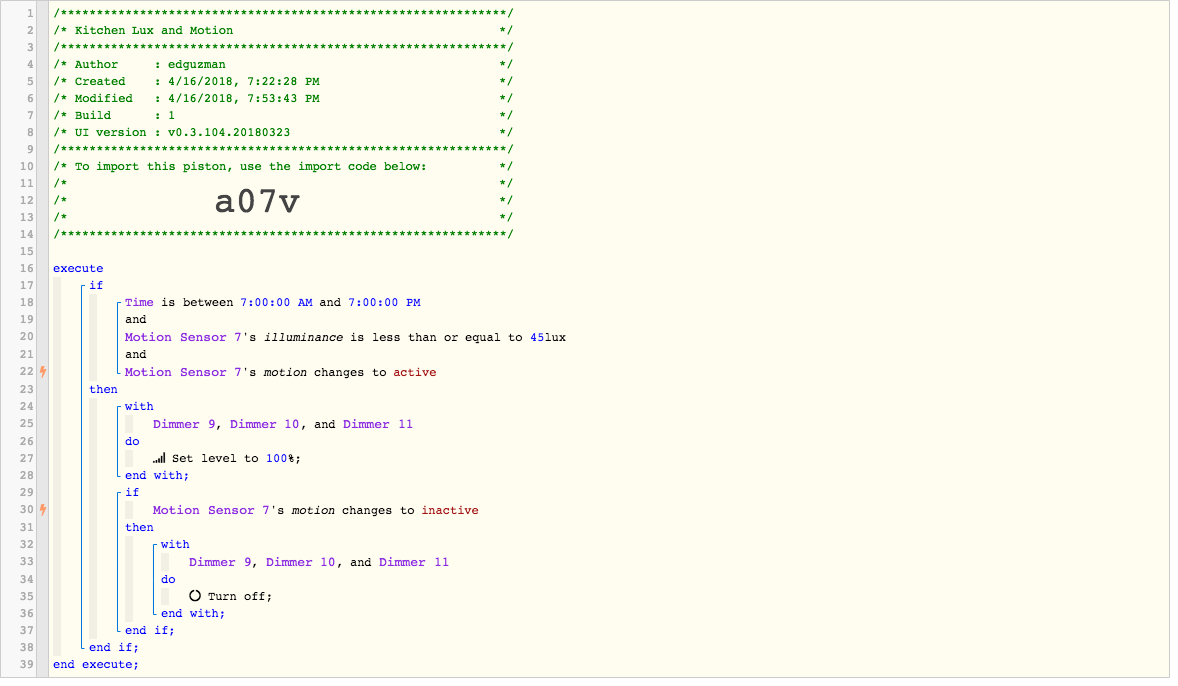The width and height of the screenshot is (1178, 686).
Task: Select the import code a07v
Action: (257, 202)
